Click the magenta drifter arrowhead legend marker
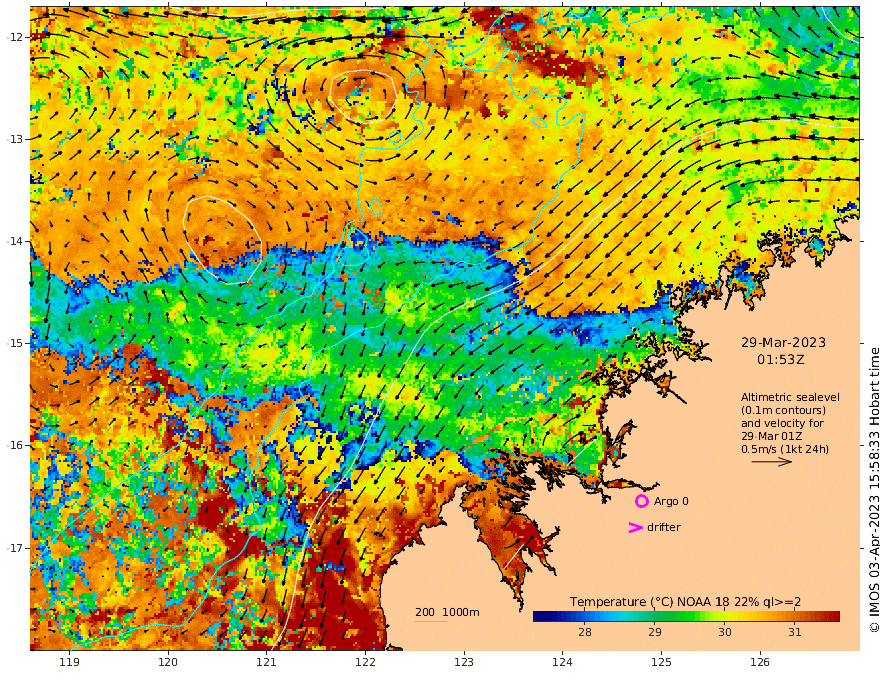 [635, 527]
